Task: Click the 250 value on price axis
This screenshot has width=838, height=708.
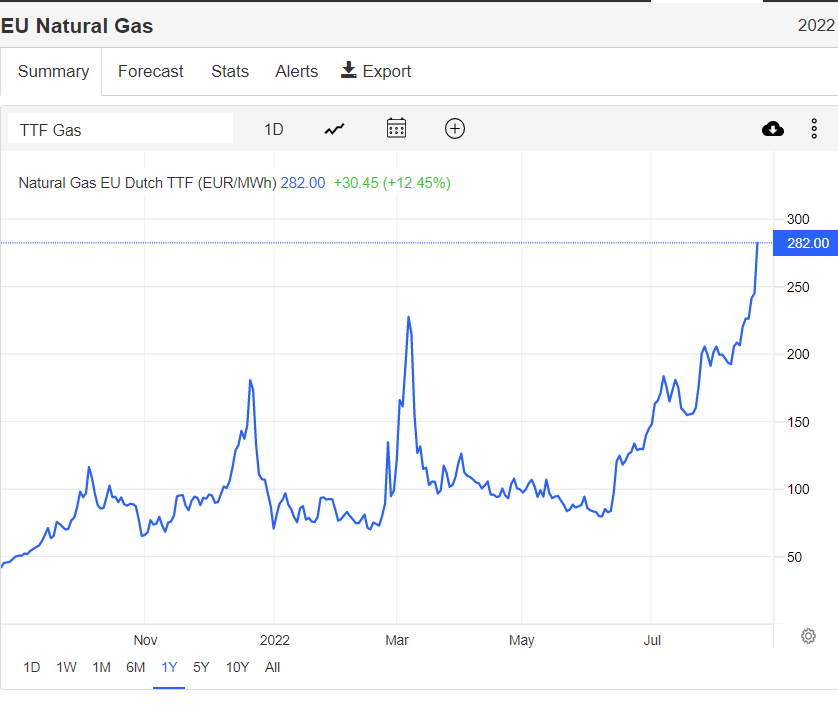Action: (x=798, y=287)
